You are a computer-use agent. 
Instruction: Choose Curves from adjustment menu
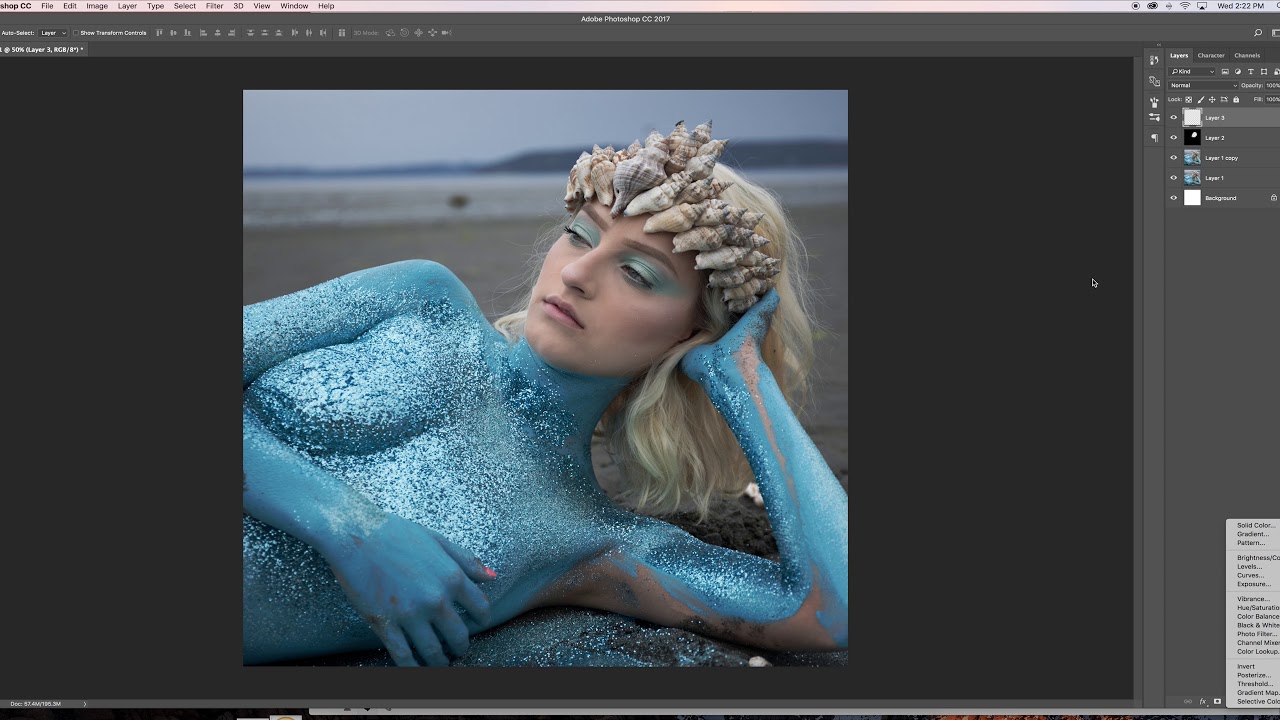coord(1250,575)
